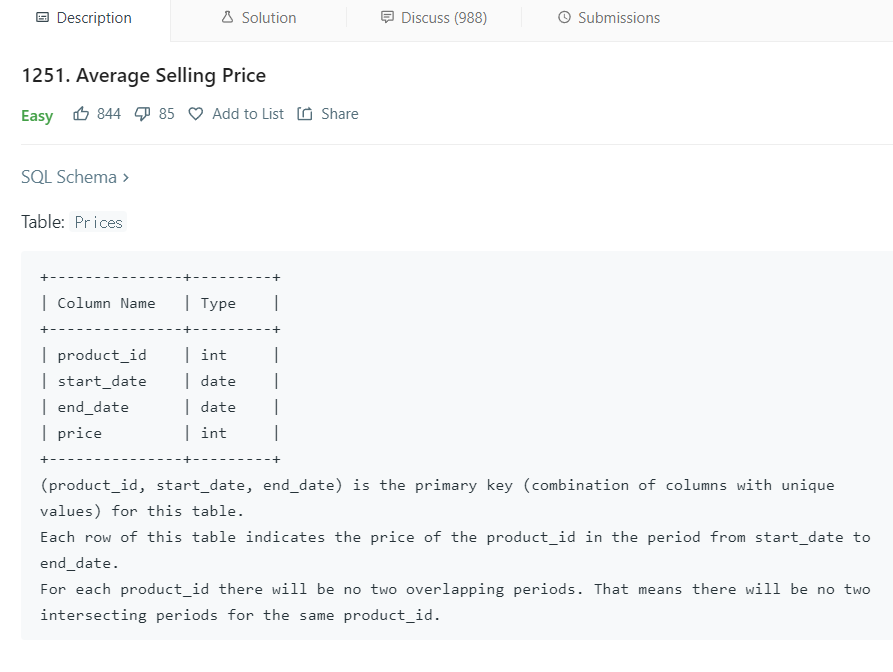The width and height of the screenshot is (893, 672).
Task: Switch to the Solution tab
Action: point(268,18)
